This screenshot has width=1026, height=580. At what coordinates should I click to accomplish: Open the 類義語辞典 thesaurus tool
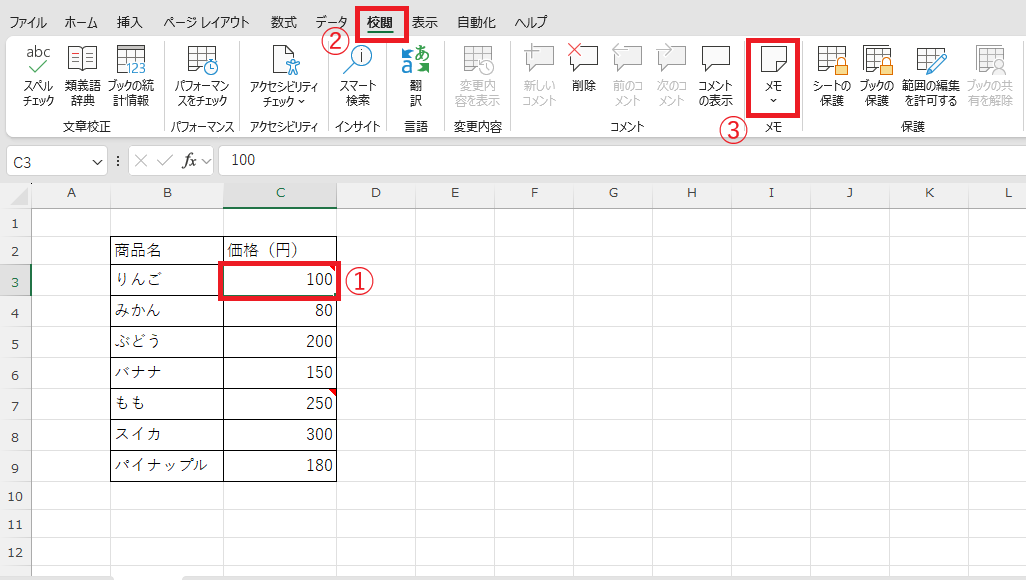click(82, 75)
